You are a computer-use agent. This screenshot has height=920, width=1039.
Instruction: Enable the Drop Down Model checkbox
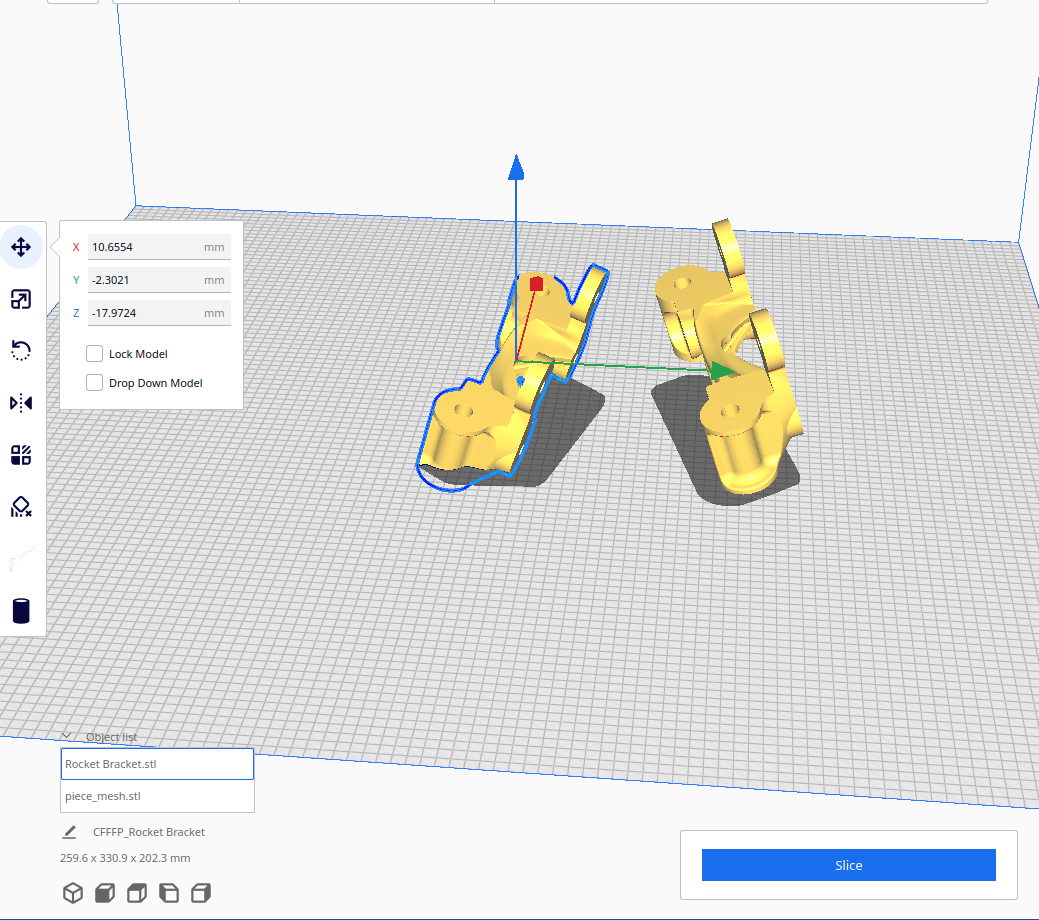(94, 382)
